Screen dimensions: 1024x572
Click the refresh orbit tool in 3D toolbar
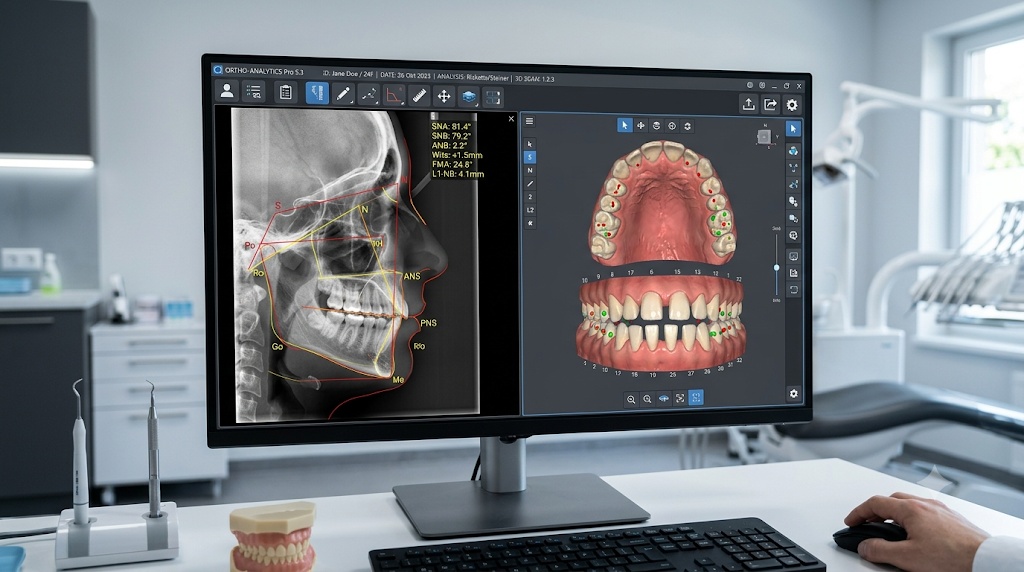(687, 127)
